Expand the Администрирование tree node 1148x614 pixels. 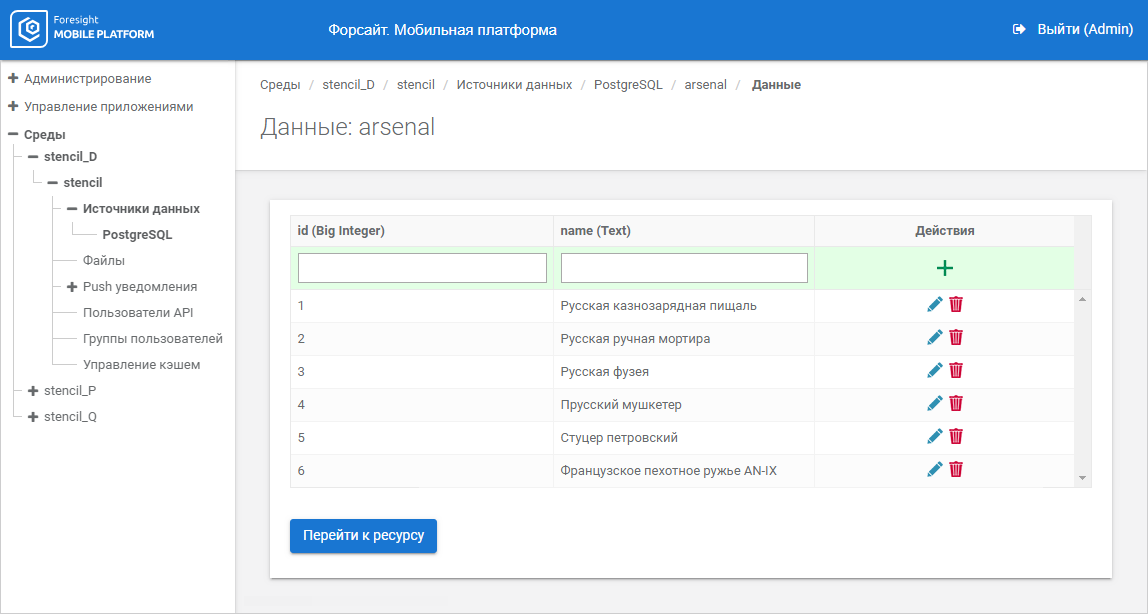[14, 78]
